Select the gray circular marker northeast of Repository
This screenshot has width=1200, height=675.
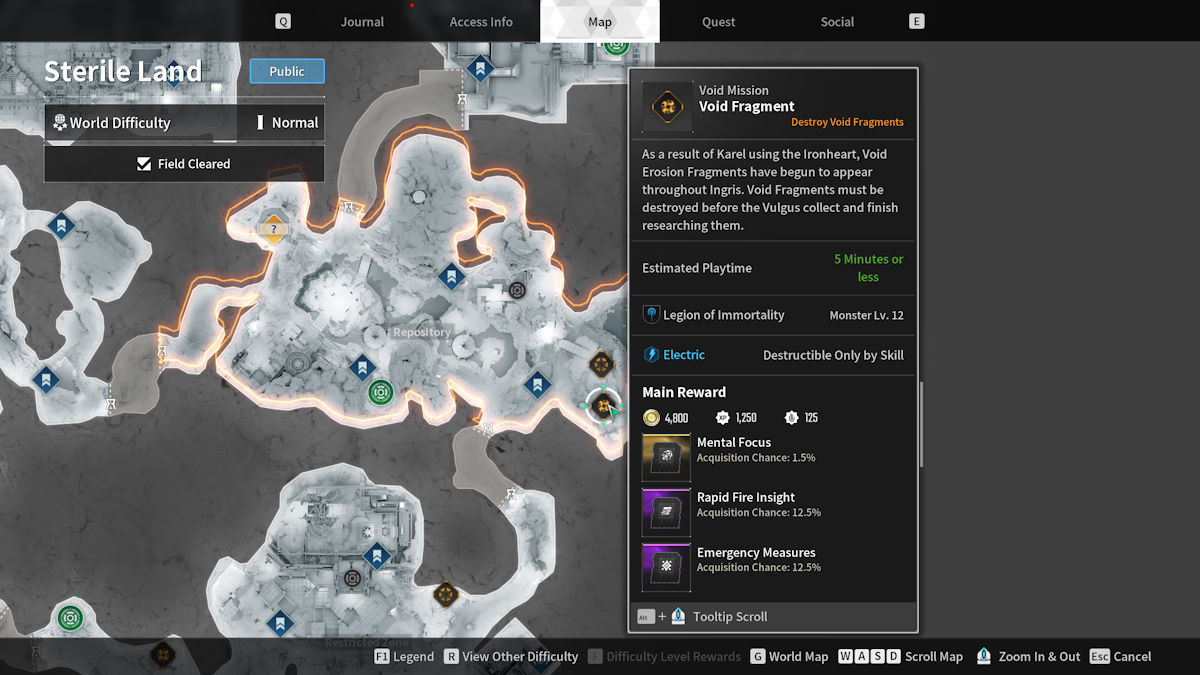517,290
